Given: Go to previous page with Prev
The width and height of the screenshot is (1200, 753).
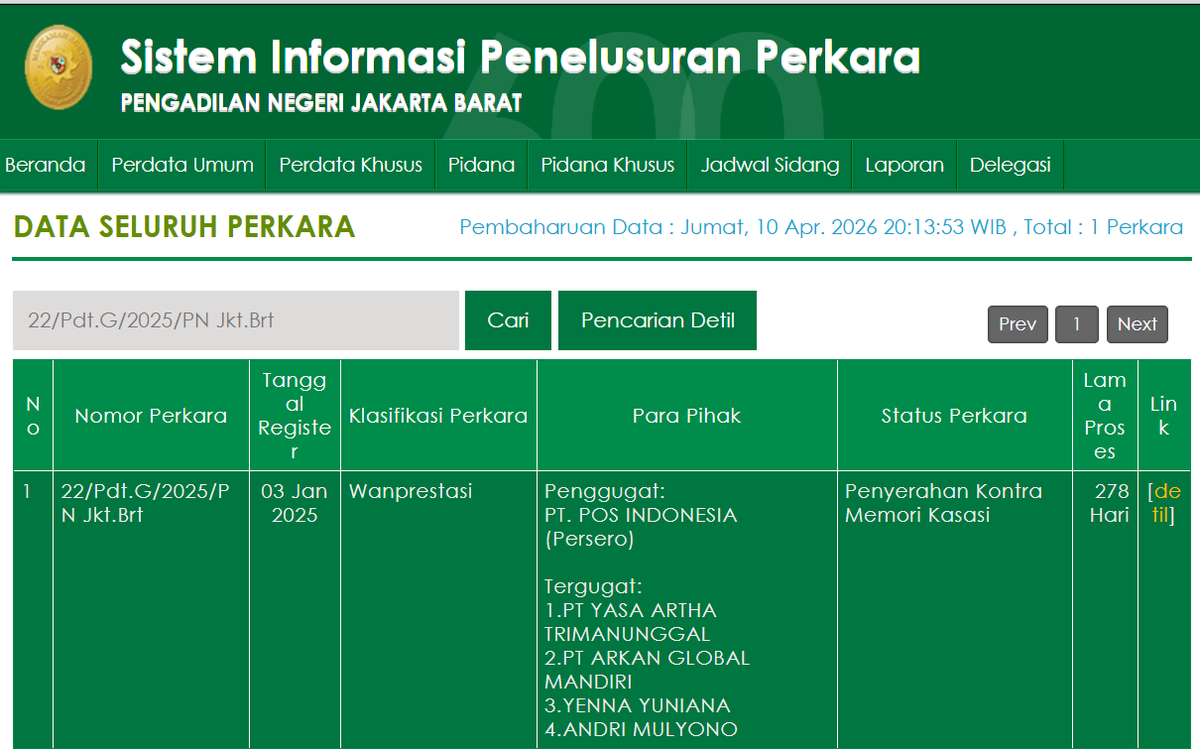Looking at the screenshot, I should point(1018,324).
